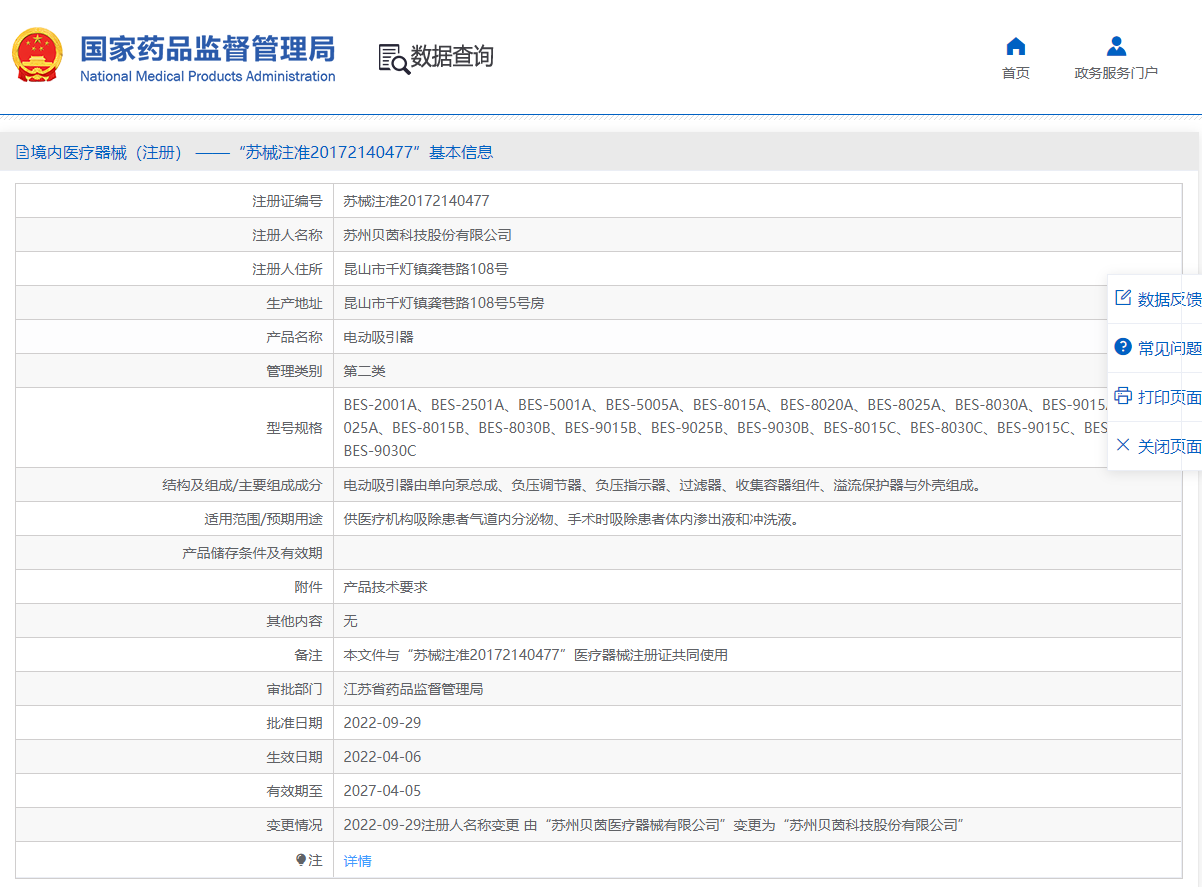Click the 常见问题 question mark icon
The width and height of the screenshot is (1202, 887).
point(1123,347)
